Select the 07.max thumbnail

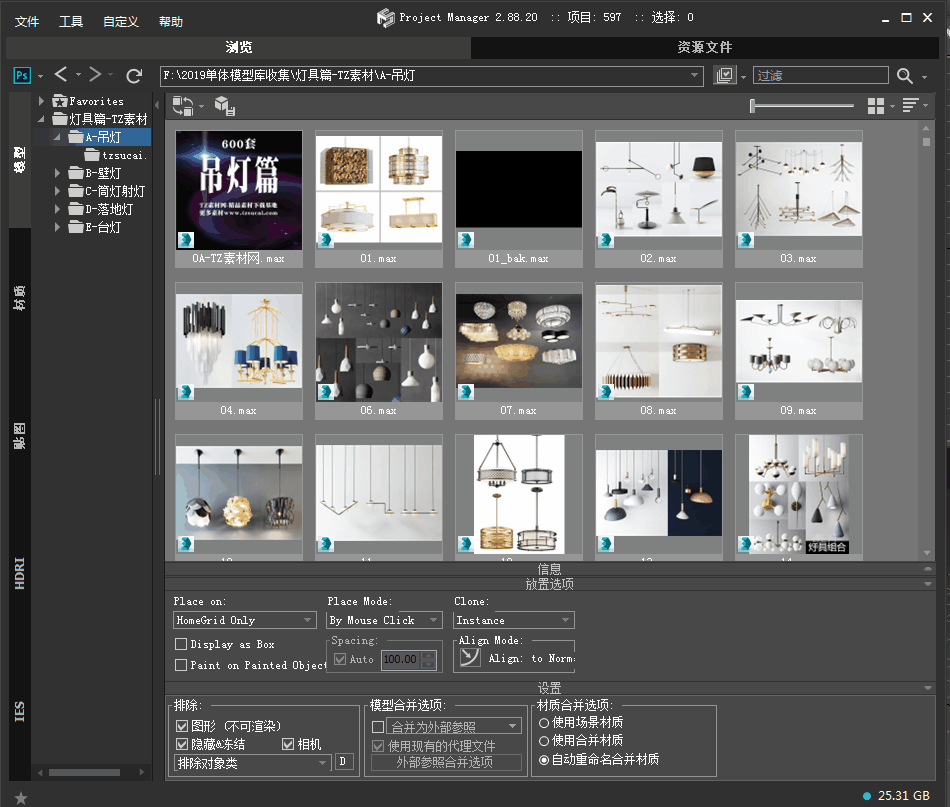pos(519,351)
